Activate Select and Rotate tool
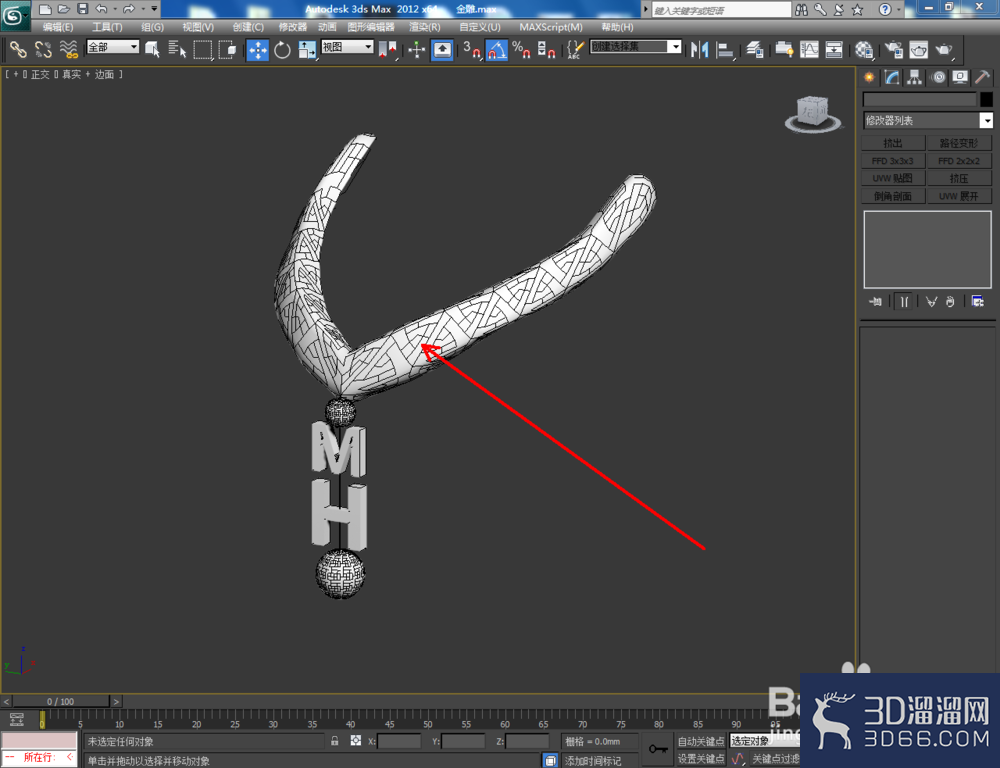1000x768 pixels. tap(282, 49)
